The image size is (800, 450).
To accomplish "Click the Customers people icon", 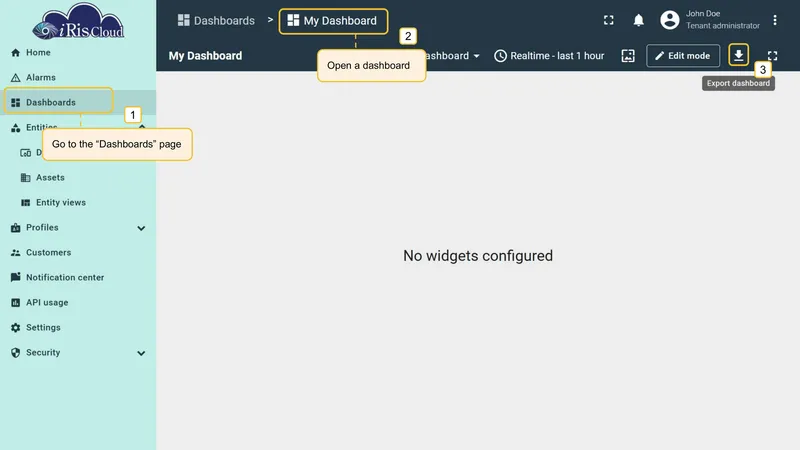I will pyautogui.click(x=16, y=253).
